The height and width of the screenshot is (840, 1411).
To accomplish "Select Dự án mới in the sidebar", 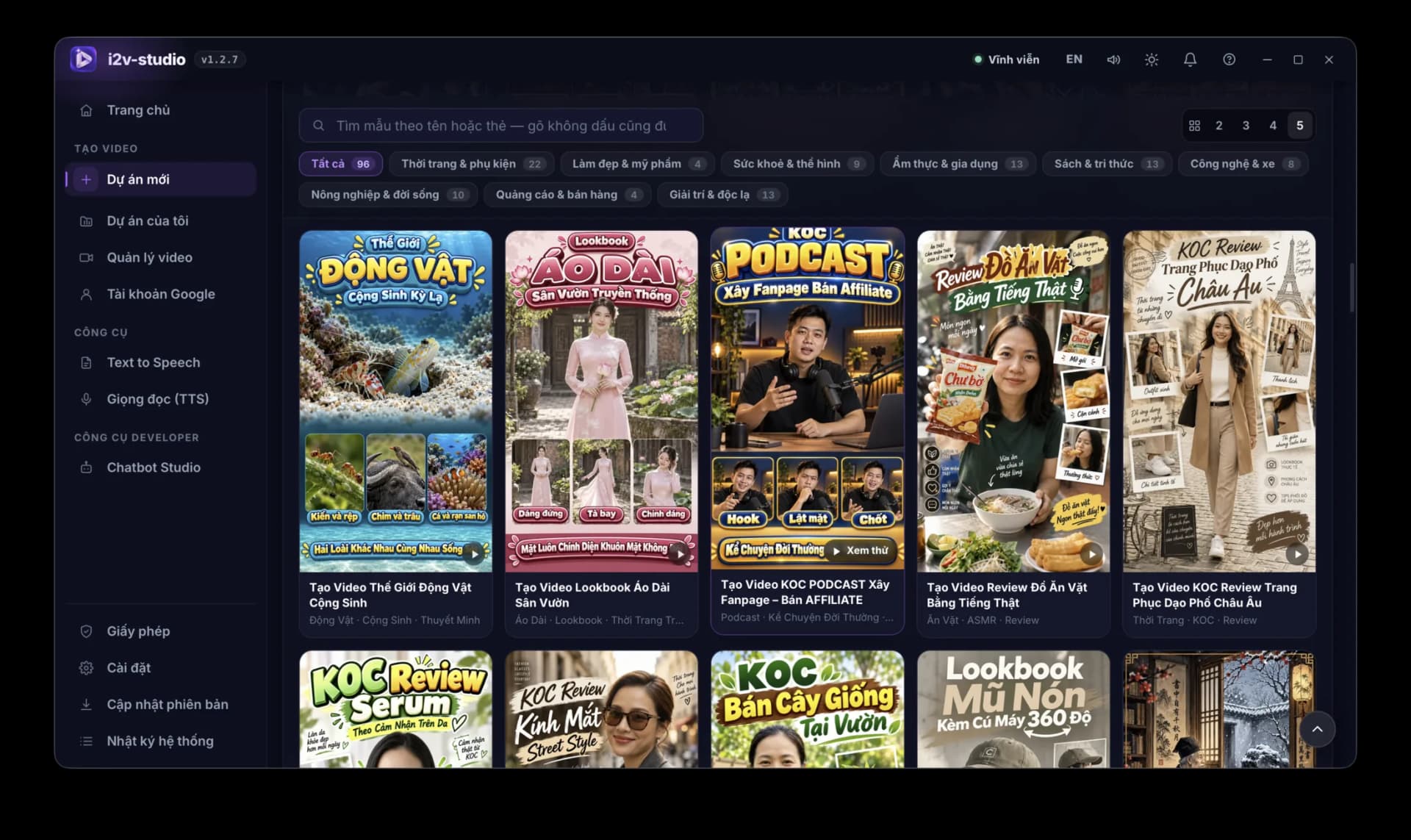I will pos(160,179).
